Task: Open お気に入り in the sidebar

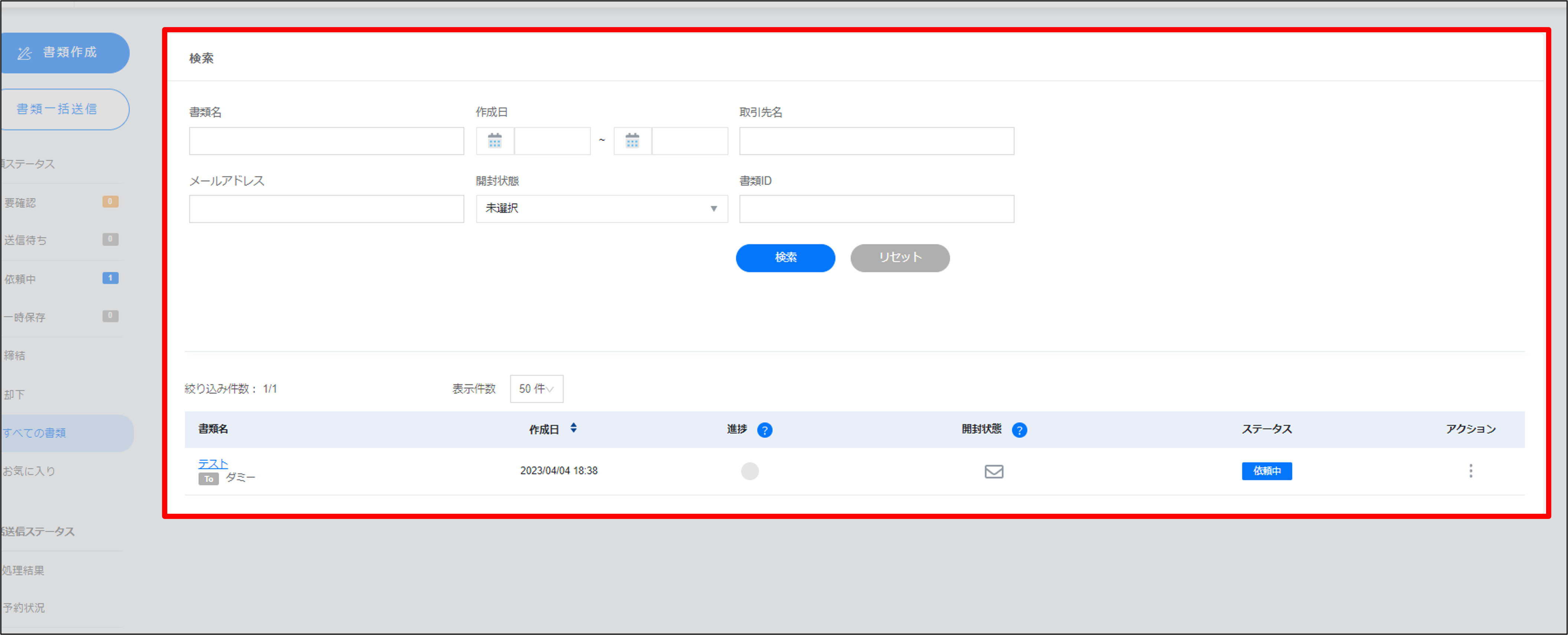Action: pyautogui.click(x=29, y=471)
